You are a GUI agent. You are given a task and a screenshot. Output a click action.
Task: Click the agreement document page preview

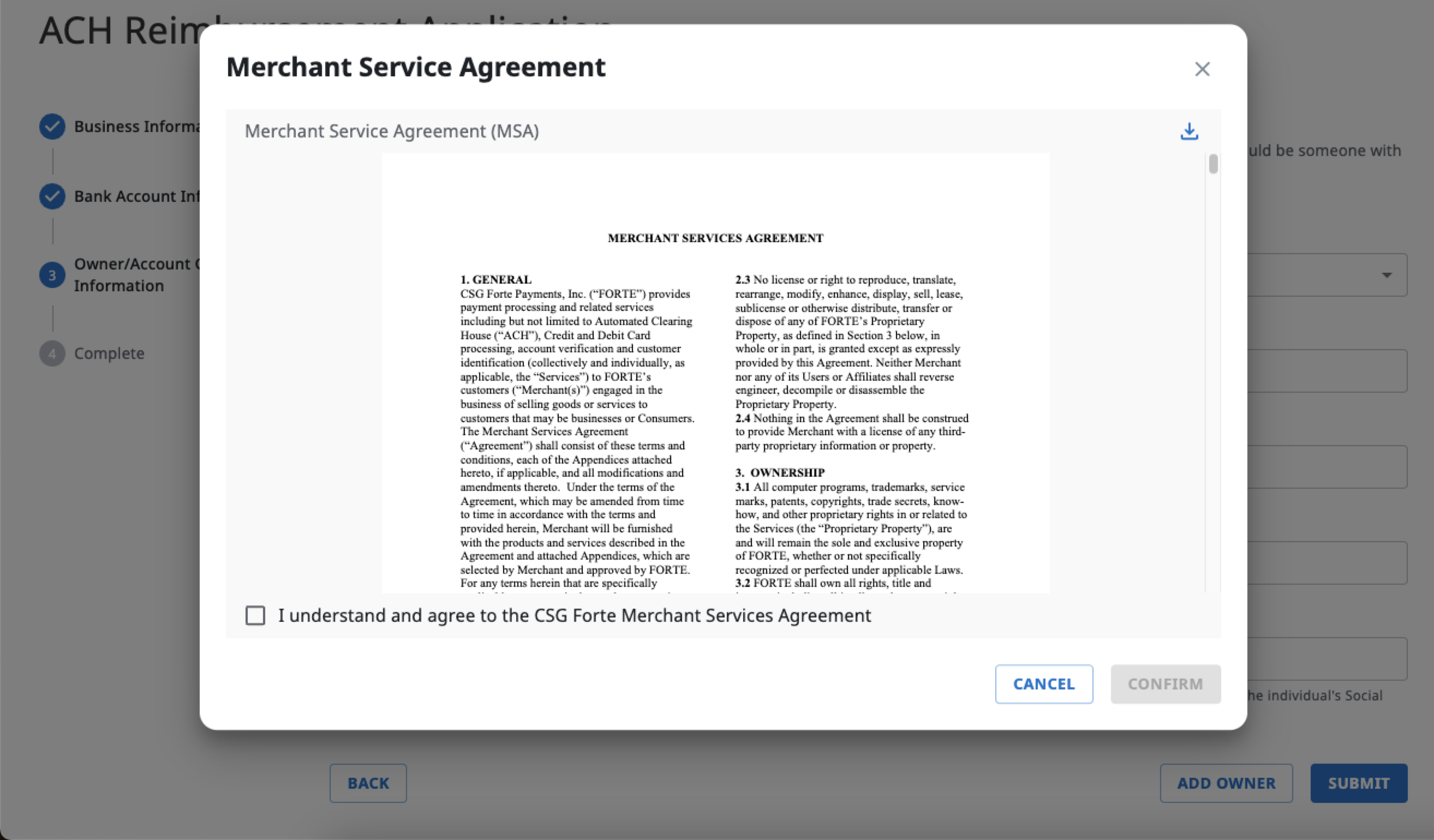[715, 373]
